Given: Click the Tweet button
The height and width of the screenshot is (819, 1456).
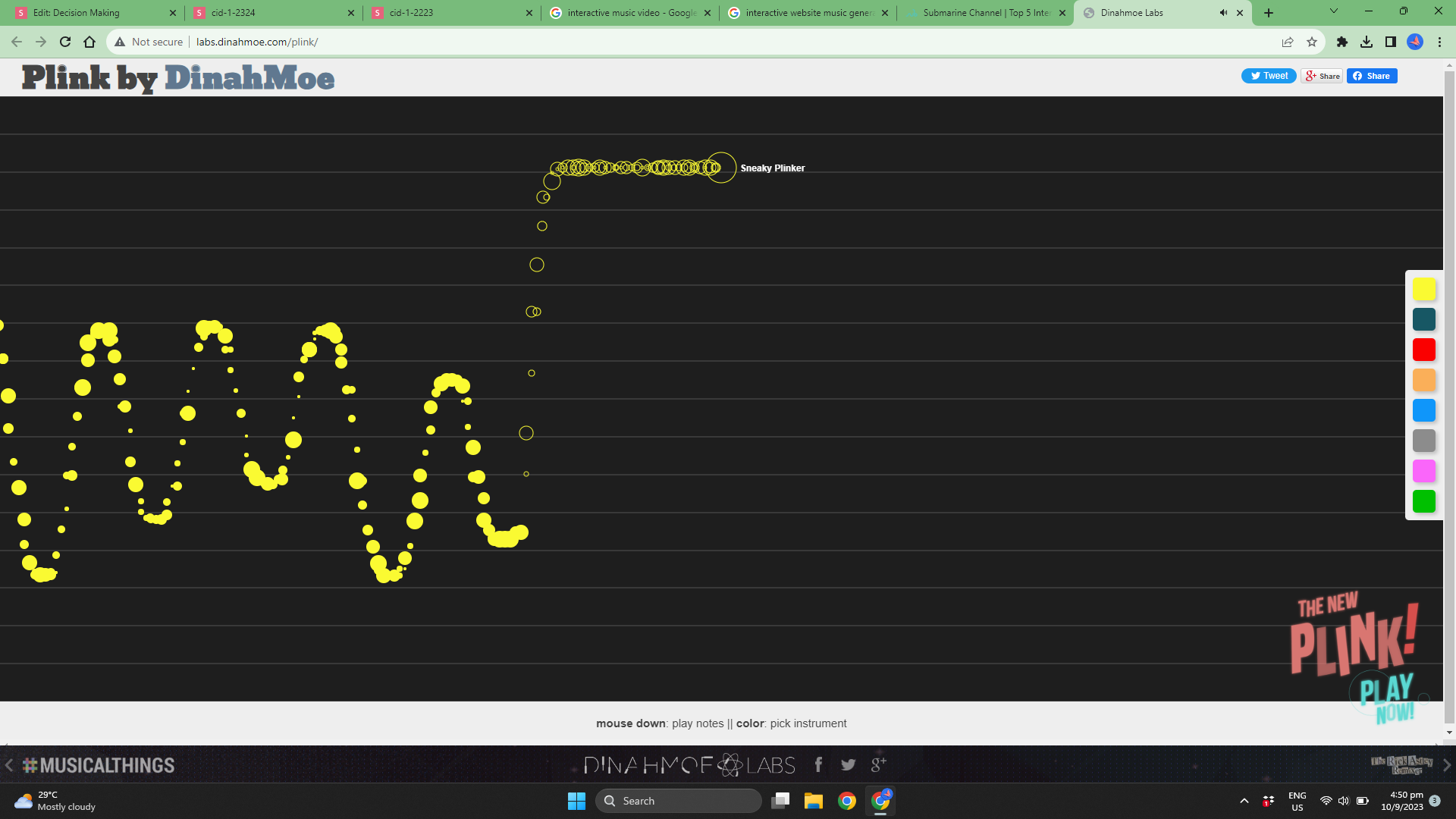Looking at the screenshot, I should (x=1268, y=76).
